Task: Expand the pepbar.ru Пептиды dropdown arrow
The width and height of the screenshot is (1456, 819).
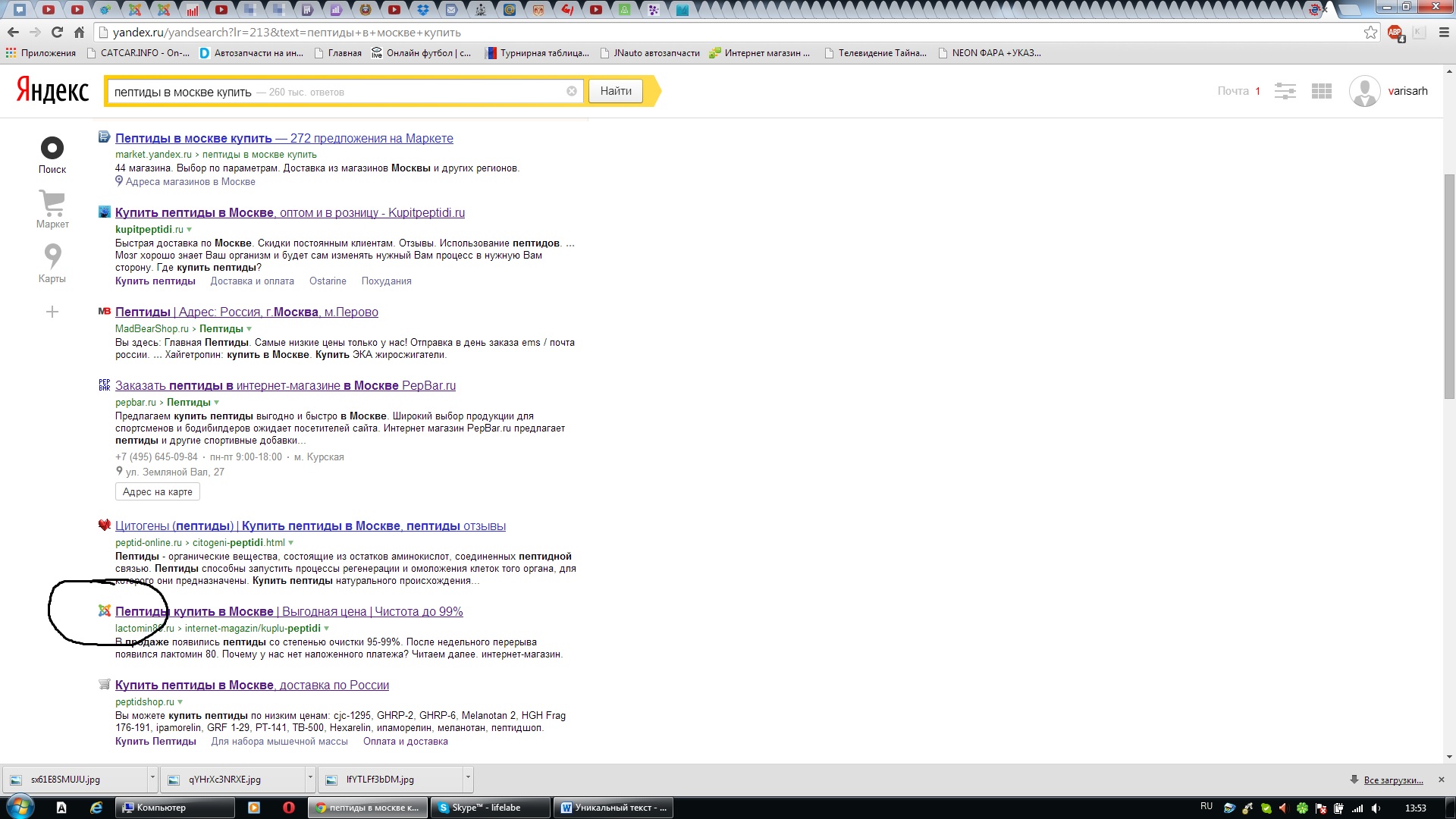Action: coord(217,403)
